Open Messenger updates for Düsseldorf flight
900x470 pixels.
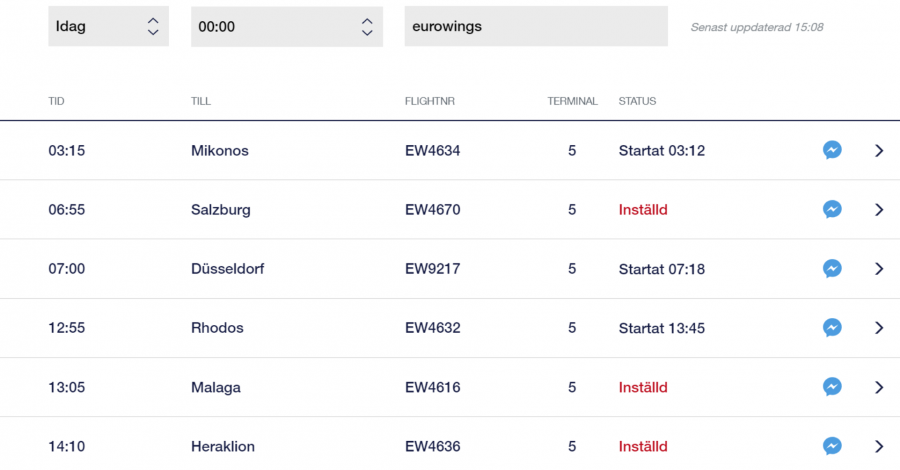pyautogui.click(x=831, y=269)
